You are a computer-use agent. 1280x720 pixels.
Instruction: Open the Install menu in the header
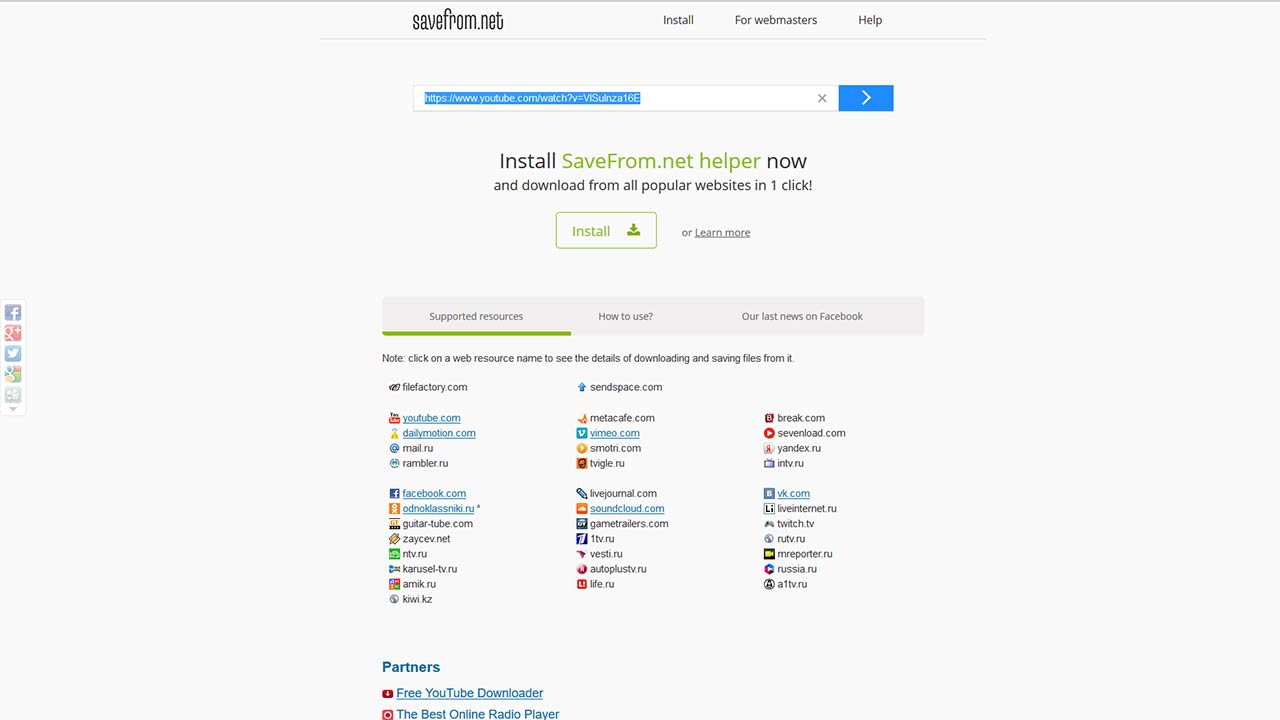pos(678,20)
